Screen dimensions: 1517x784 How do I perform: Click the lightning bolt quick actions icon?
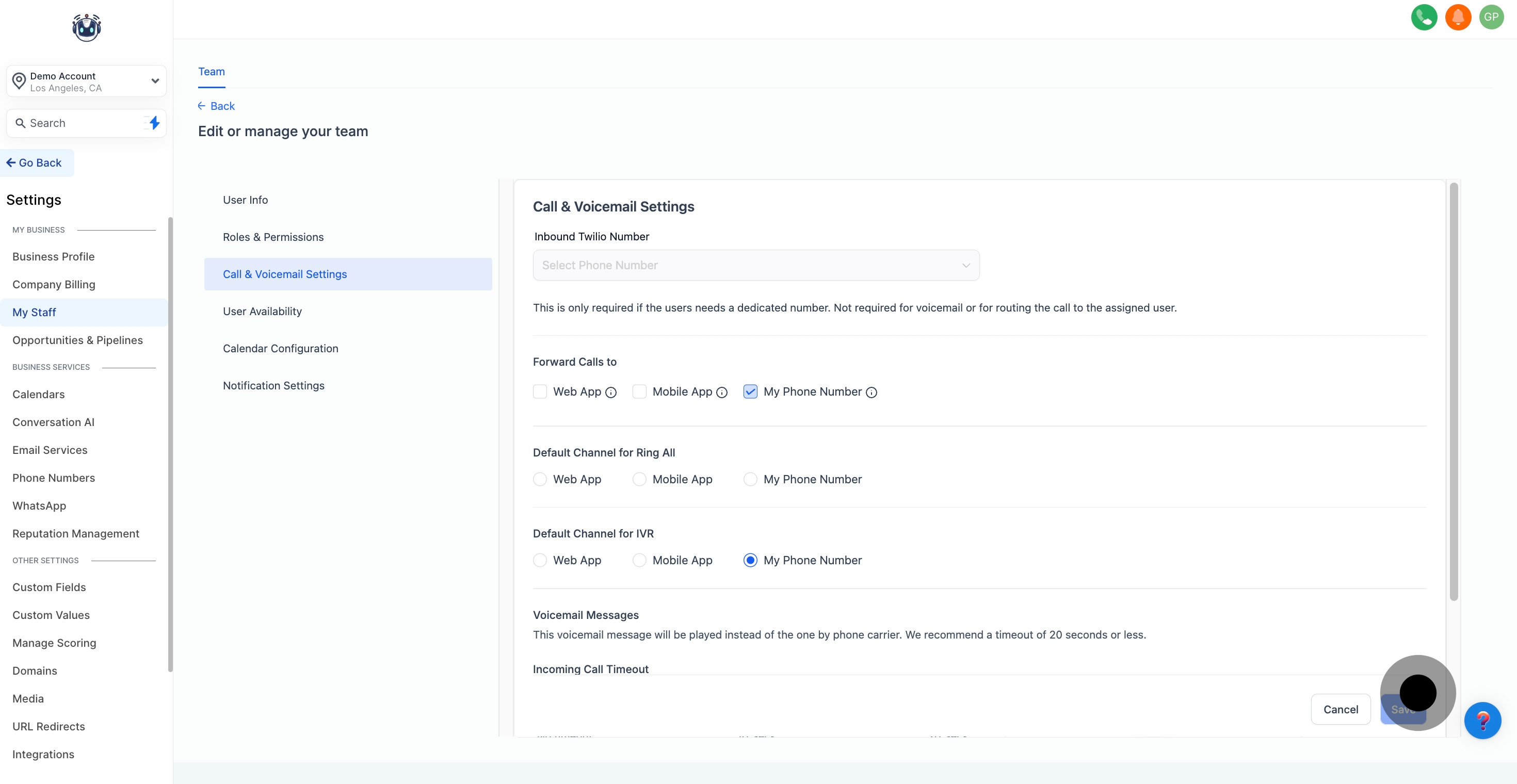tap(154, 123)
